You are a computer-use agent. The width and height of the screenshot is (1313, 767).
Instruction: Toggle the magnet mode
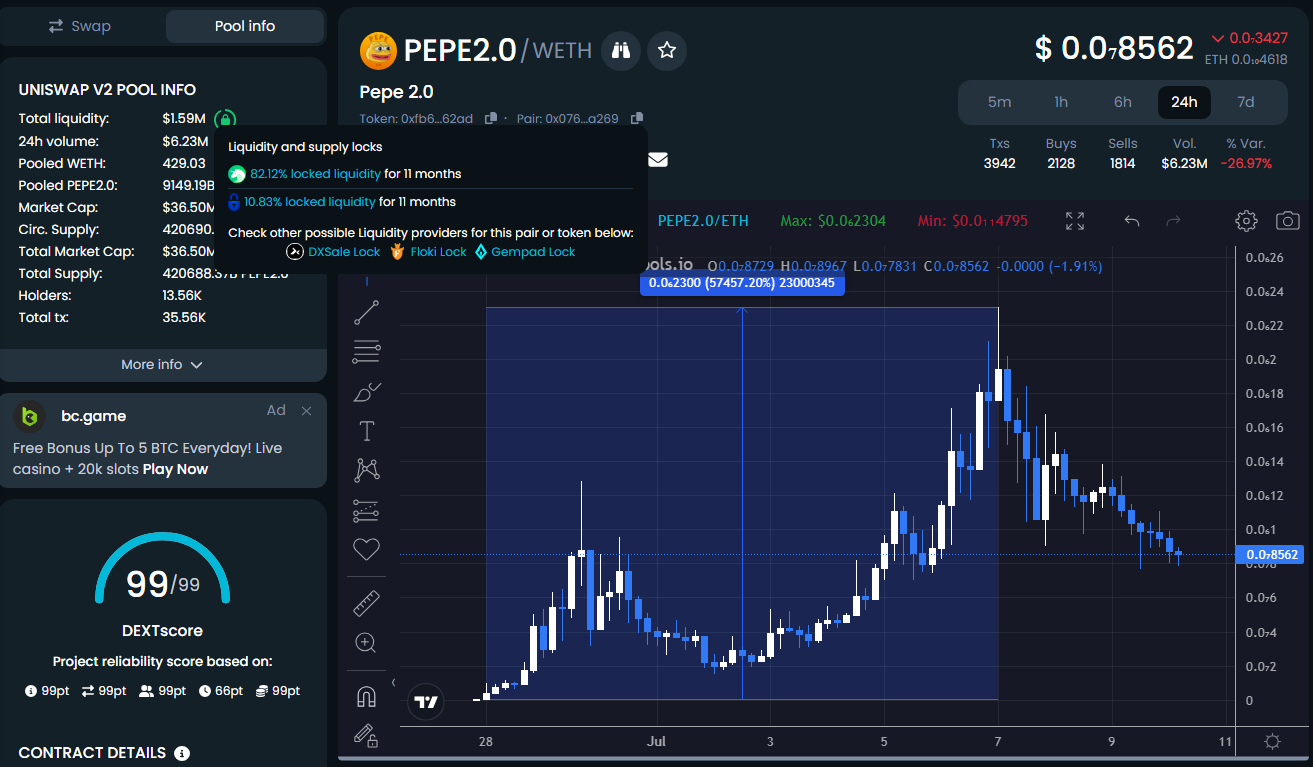pyautogui.click(x=367, y=697)
